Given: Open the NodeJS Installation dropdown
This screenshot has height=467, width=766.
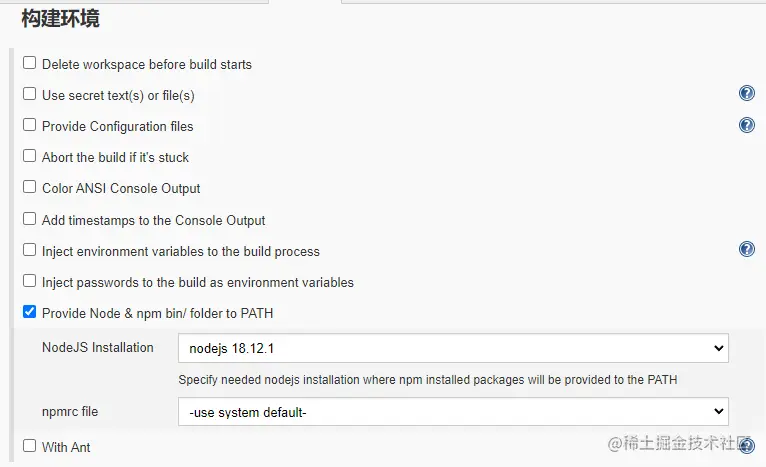Looking at the screenshot, I should point(452,348).
